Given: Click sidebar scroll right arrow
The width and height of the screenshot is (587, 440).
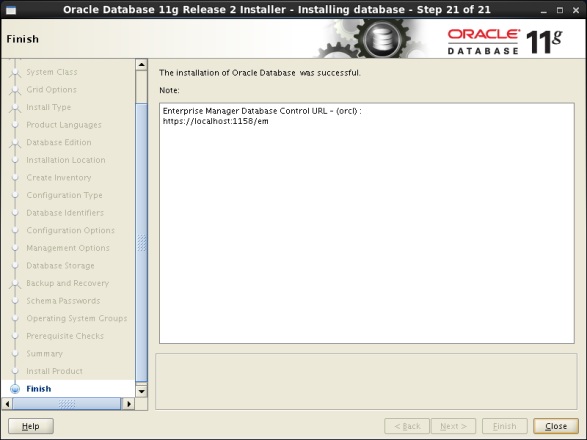Looking at the screenshot, I should pyautogui.click(x=129, y=404).
